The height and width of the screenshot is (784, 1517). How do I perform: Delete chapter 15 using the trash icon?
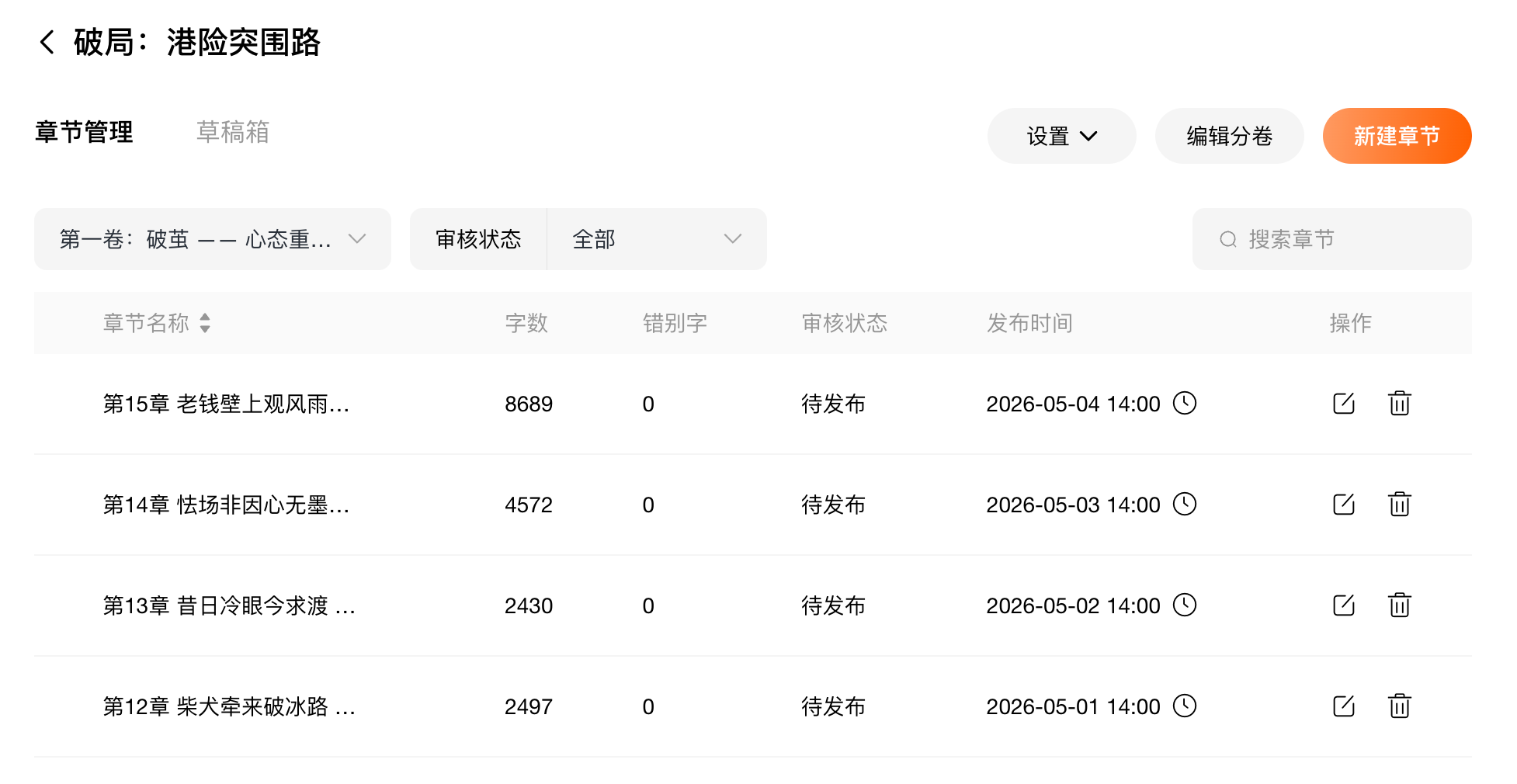1399,404
